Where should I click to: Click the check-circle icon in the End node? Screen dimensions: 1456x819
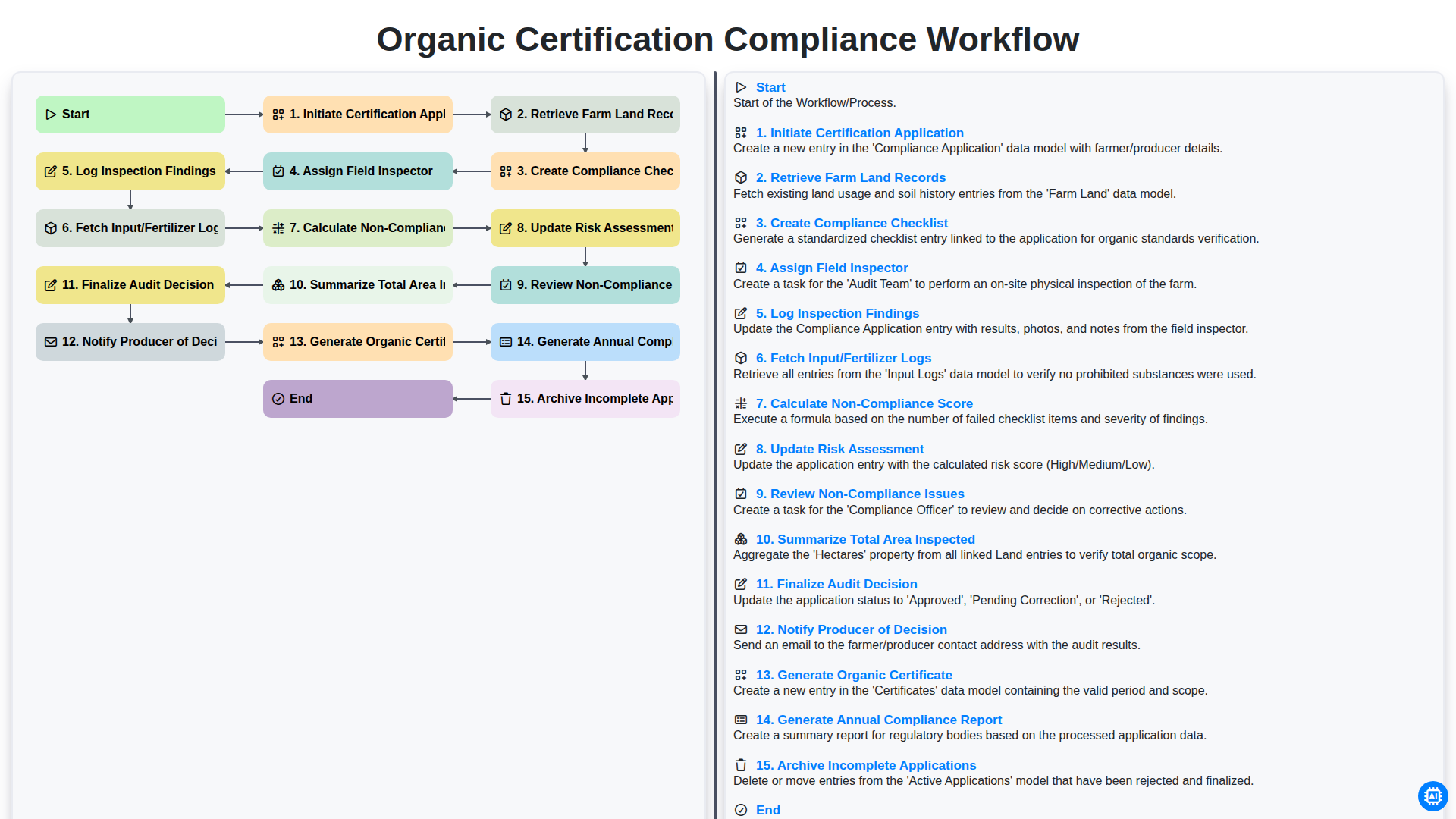tap(278, 399)
